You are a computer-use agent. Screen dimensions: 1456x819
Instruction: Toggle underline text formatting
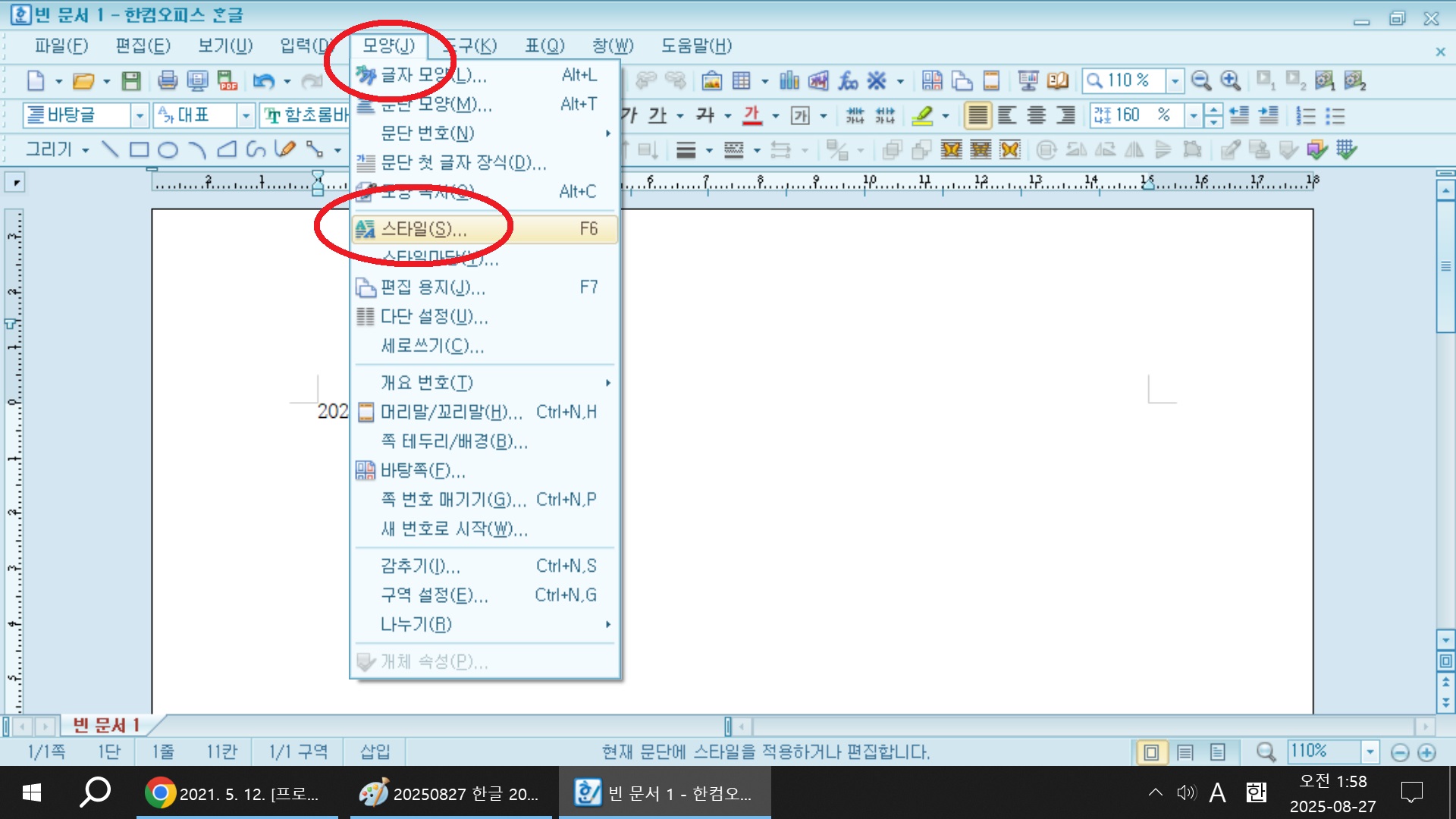point(657,115)
